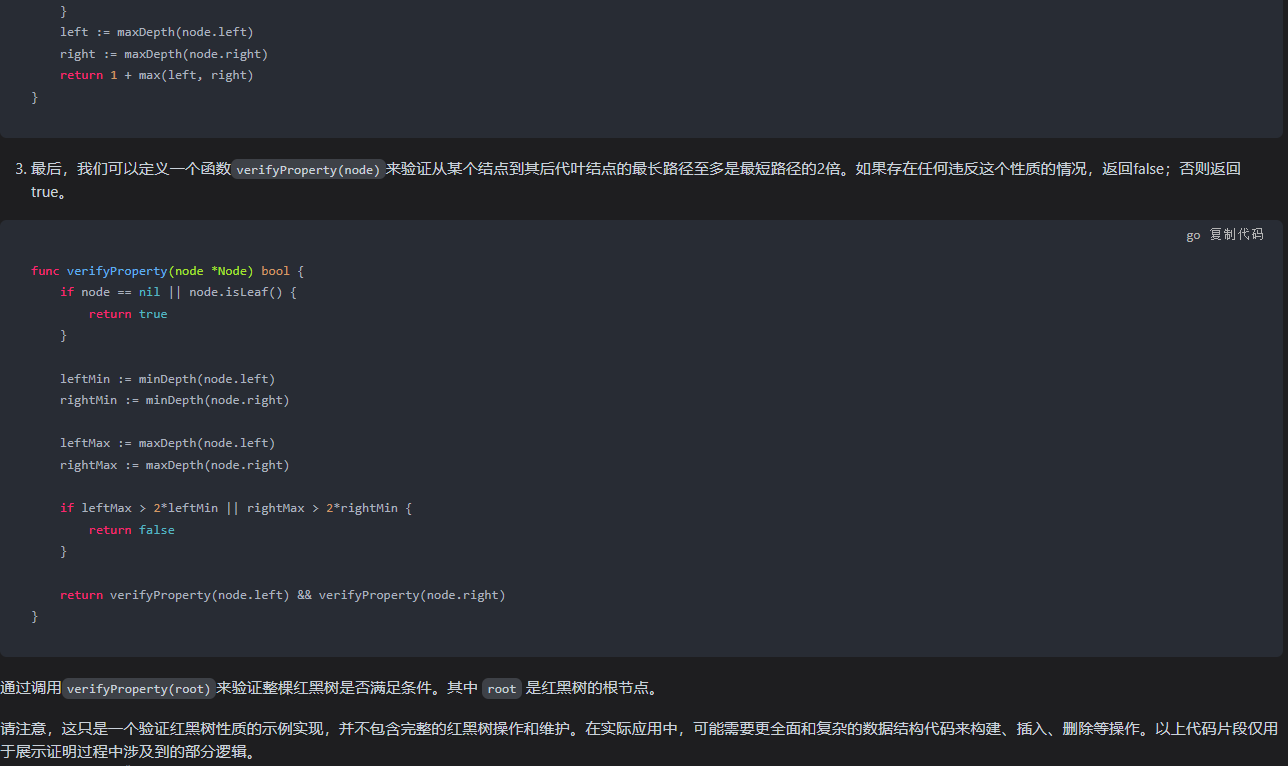
Task: Click the inline code root
Action: pos(502,689)
